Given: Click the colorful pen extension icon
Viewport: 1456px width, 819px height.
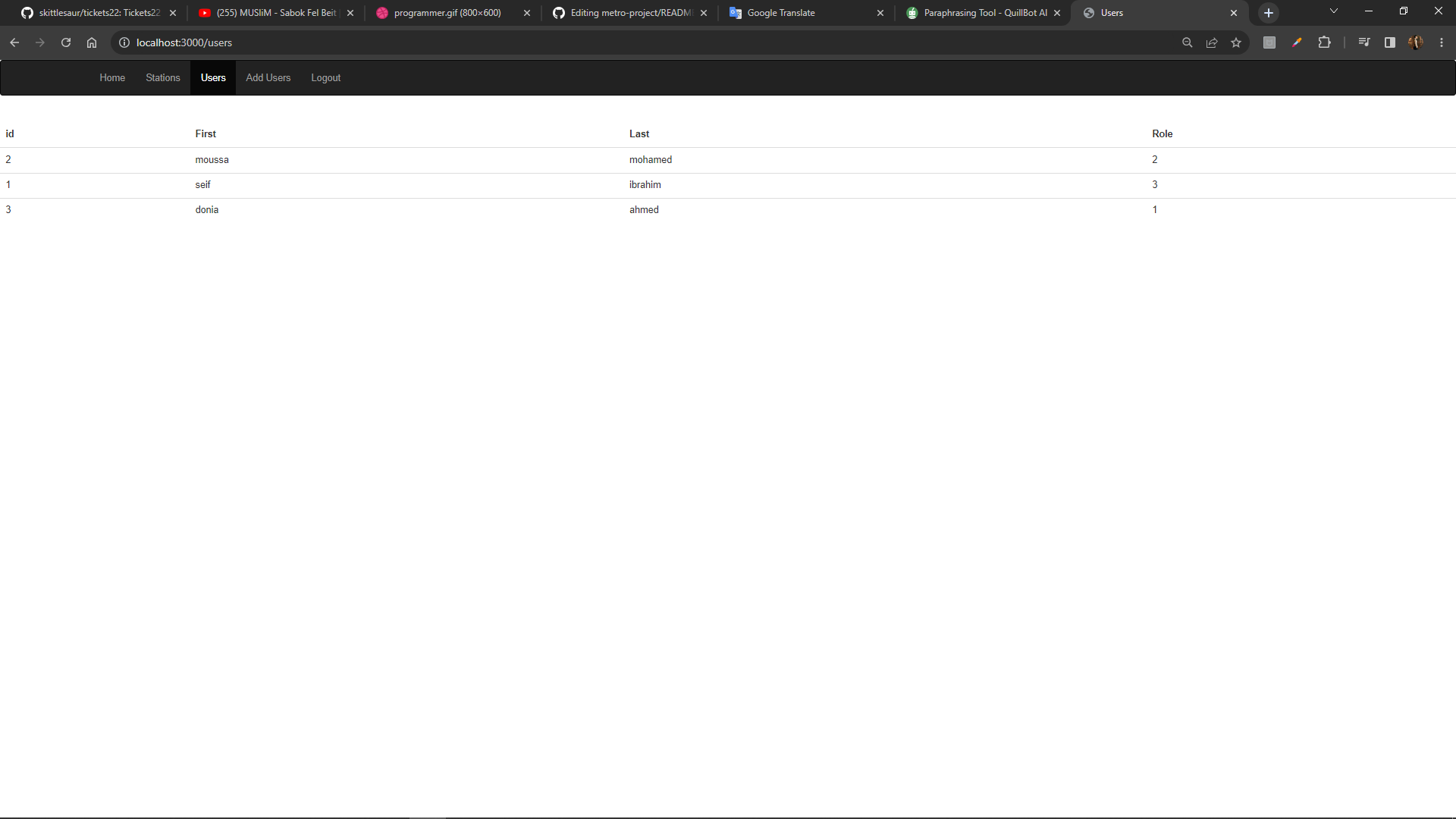Looking at the screenshot, I should [1297, 42].
